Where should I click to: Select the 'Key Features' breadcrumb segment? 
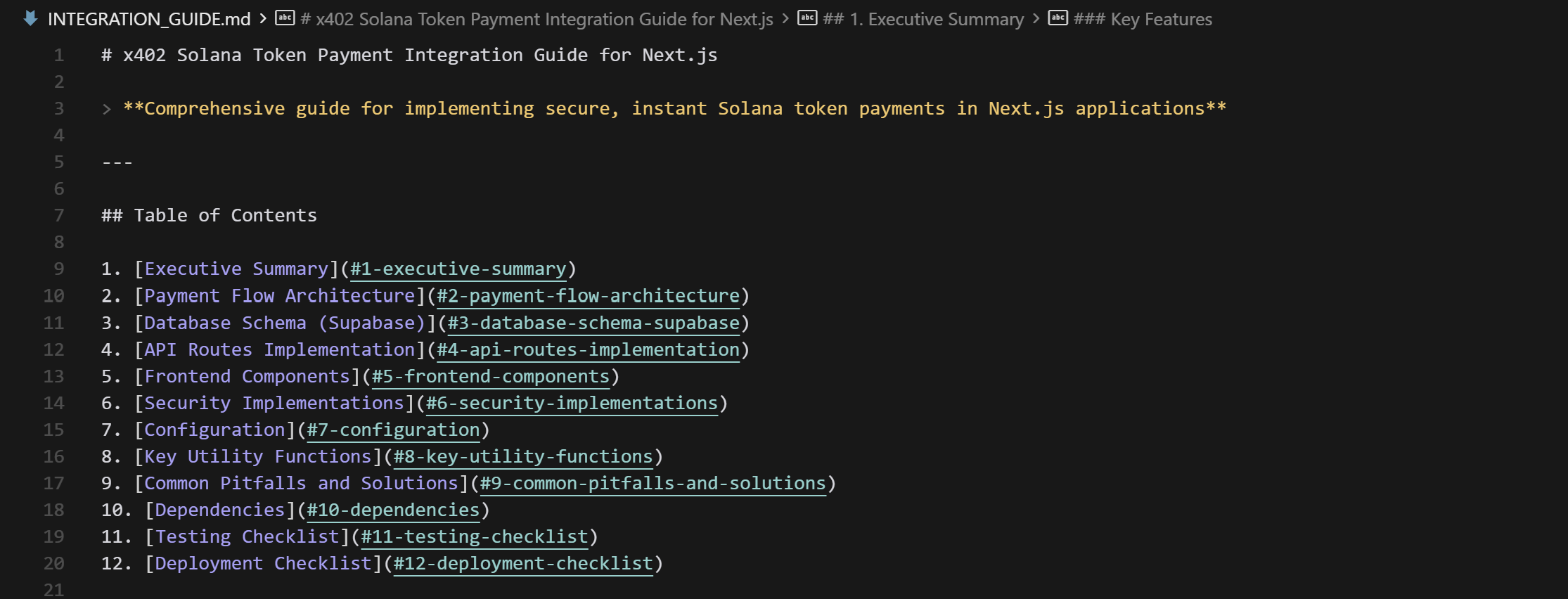(1143, 19)
